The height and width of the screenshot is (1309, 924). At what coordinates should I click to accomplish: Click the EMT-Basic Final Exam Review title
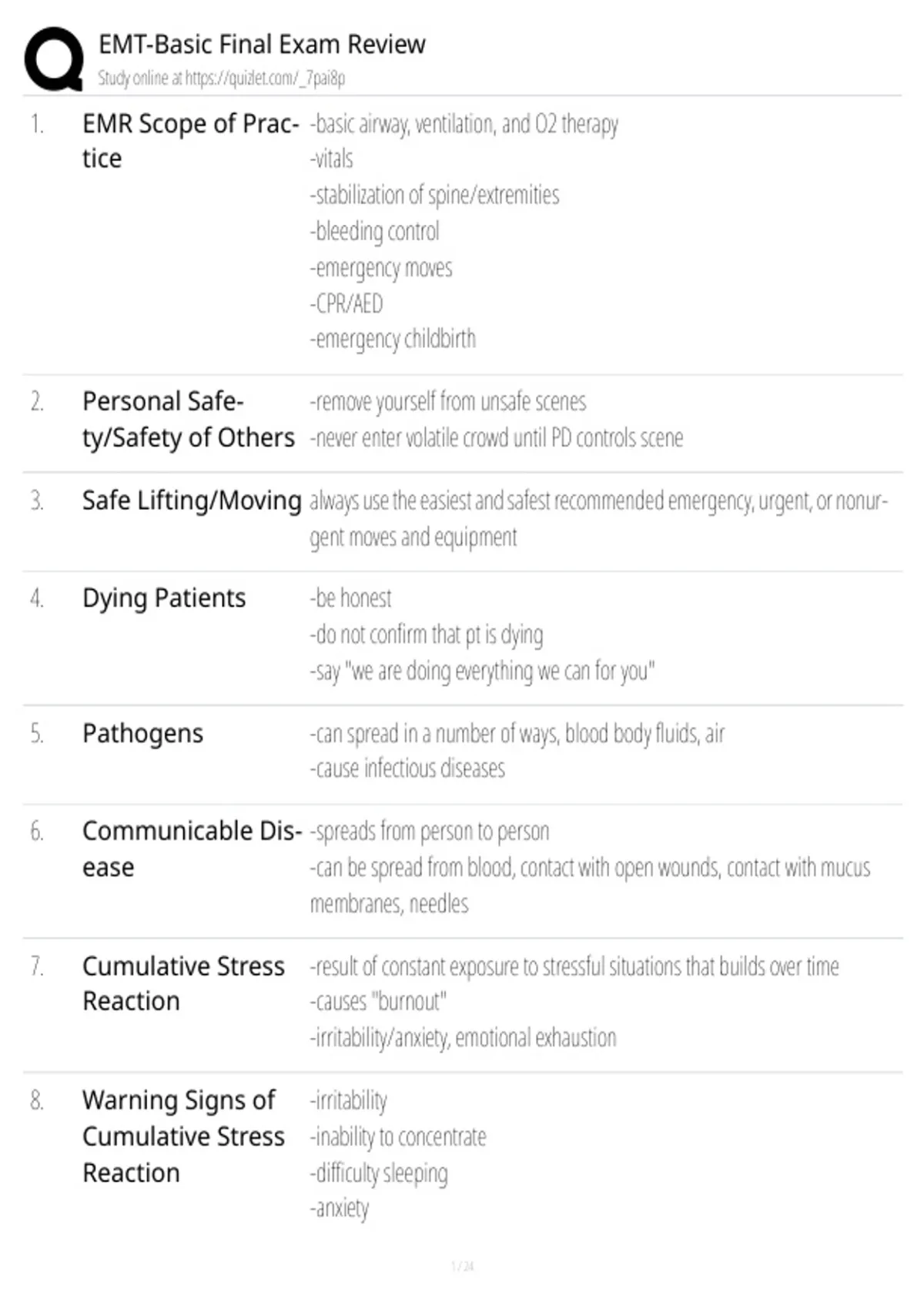tap(262, 45)
